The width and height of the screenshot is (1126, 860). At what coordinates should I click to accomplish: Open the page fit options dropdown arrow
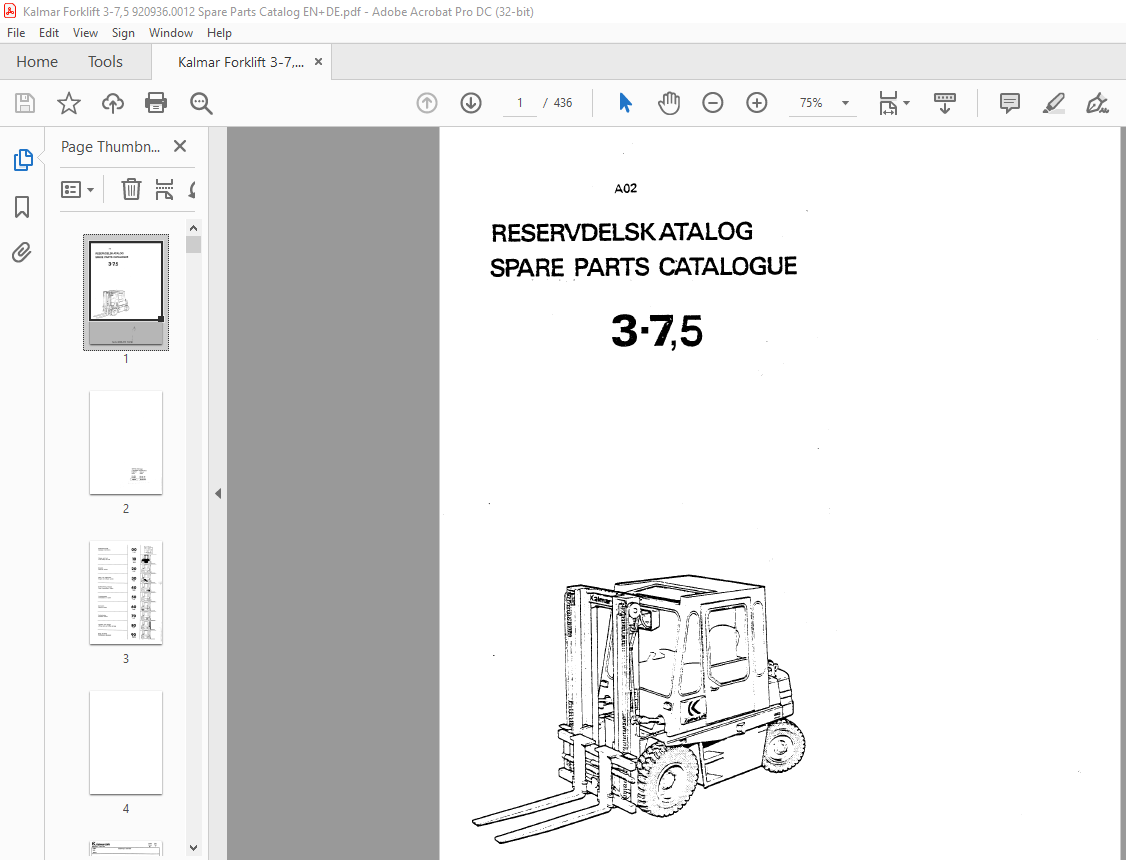[x=906, y=103]
